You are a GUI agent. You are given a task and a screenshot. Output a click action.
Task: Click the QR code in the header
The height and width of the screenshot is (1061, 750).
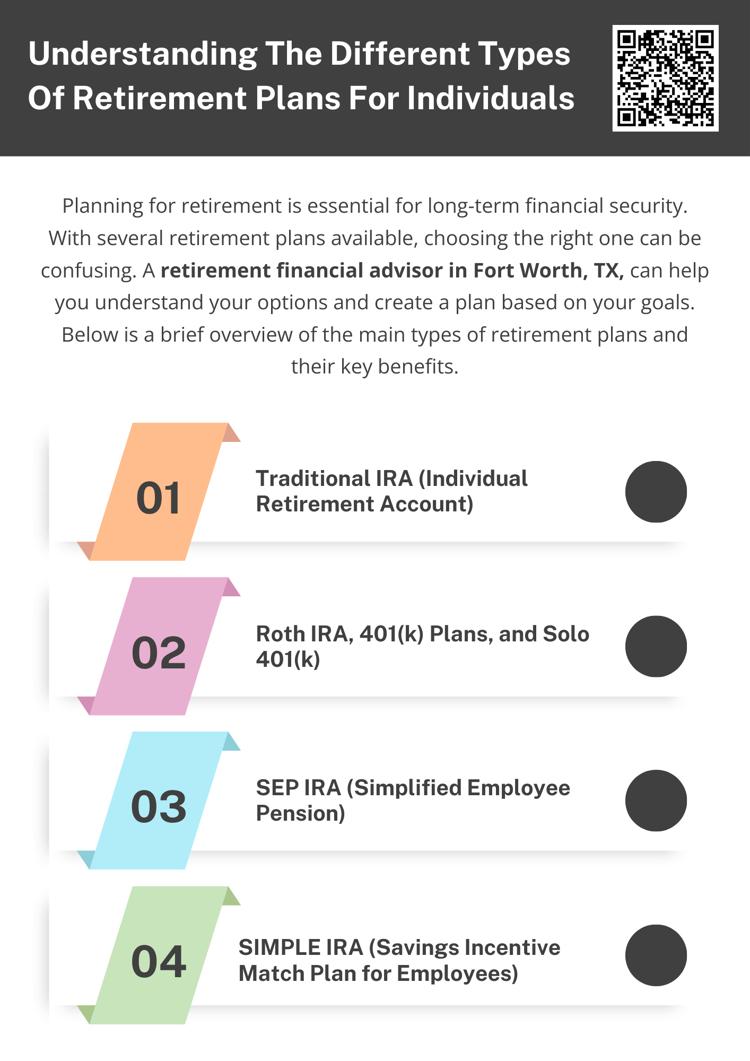point(665,78)
